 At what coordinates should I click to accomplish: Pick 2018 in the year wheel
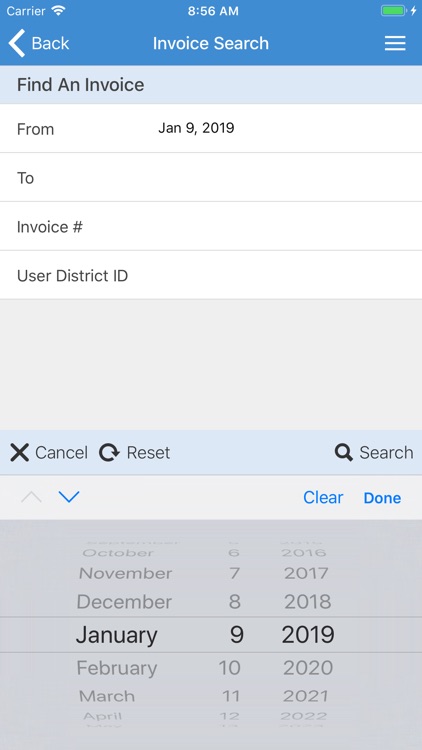coord(308,602)
